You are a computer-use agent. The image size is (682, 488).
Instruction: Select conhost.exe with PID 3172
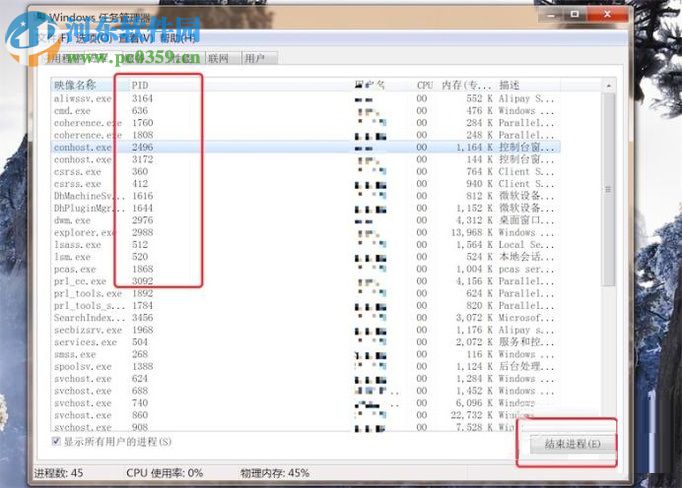point(305,159)
